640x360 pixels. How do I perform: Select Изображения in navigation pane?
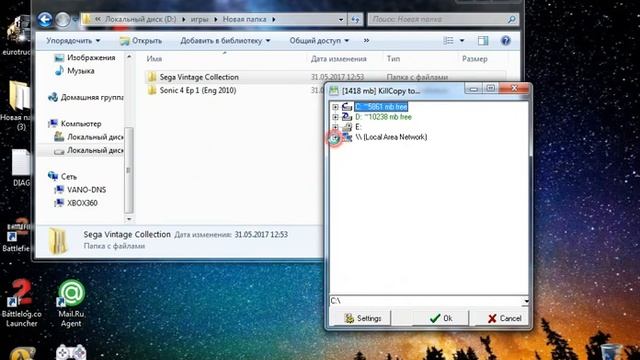[x=85, y=58]
